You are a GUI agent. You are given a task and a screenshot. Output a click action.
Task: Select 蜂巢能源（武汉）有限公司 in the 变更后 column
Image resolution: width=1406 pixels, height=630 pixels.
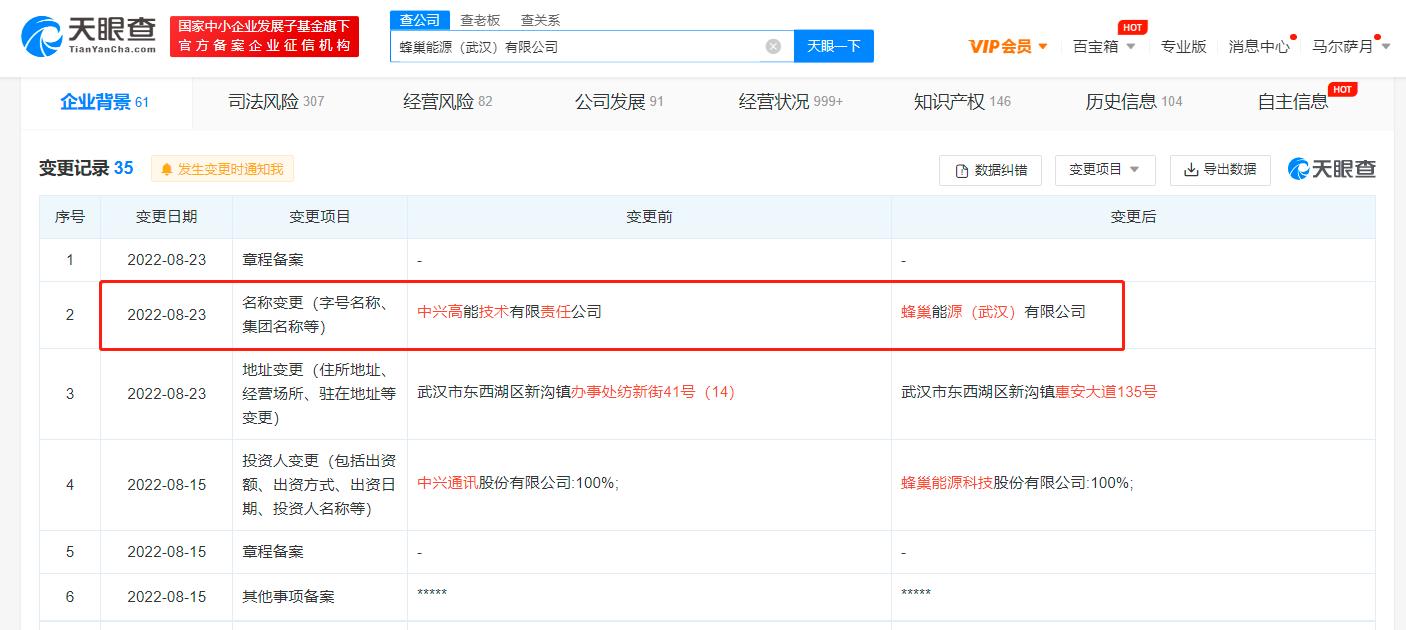[993, 312]
